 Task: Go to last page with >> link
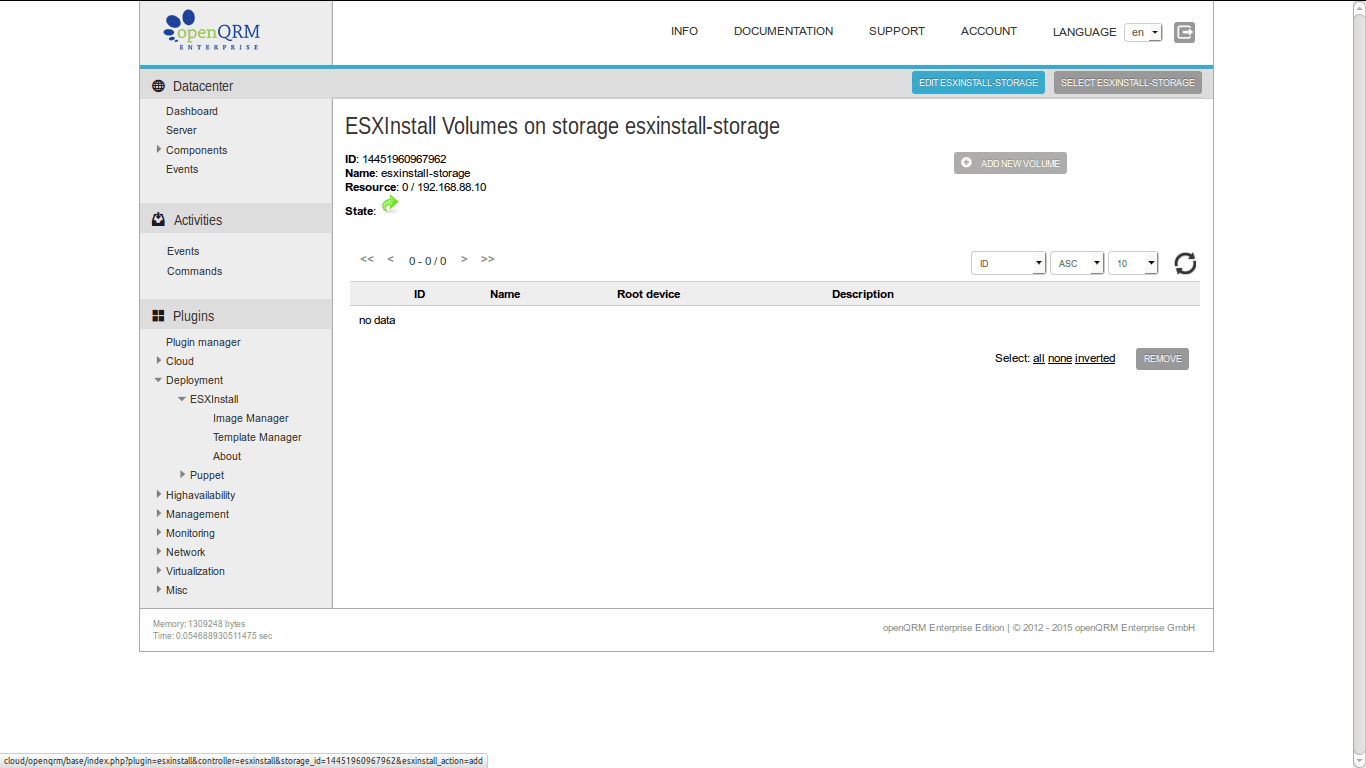(487, 259)
